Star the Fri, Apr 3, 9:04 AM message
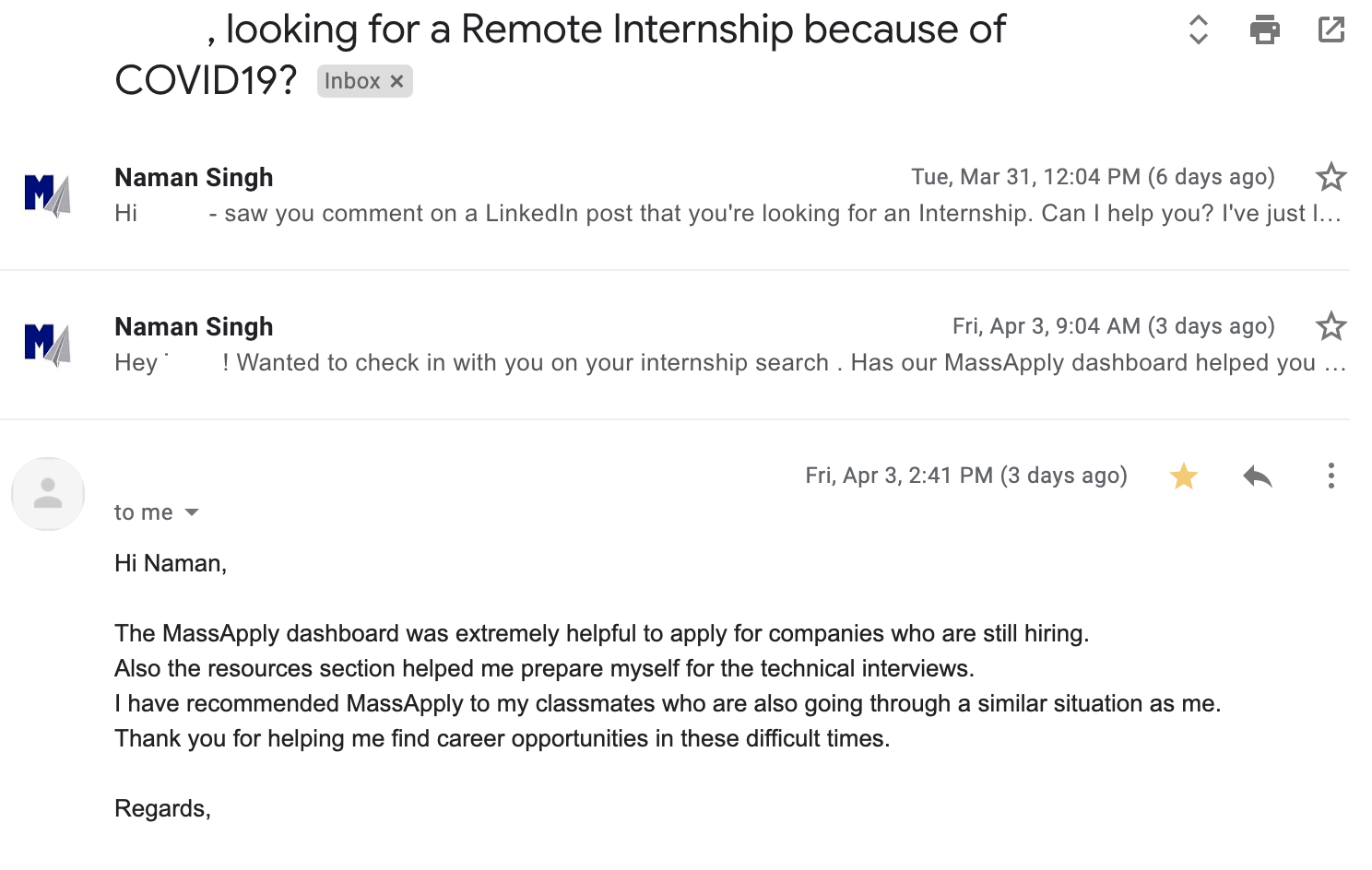 pyautogui.click(x=1331, y=326)
